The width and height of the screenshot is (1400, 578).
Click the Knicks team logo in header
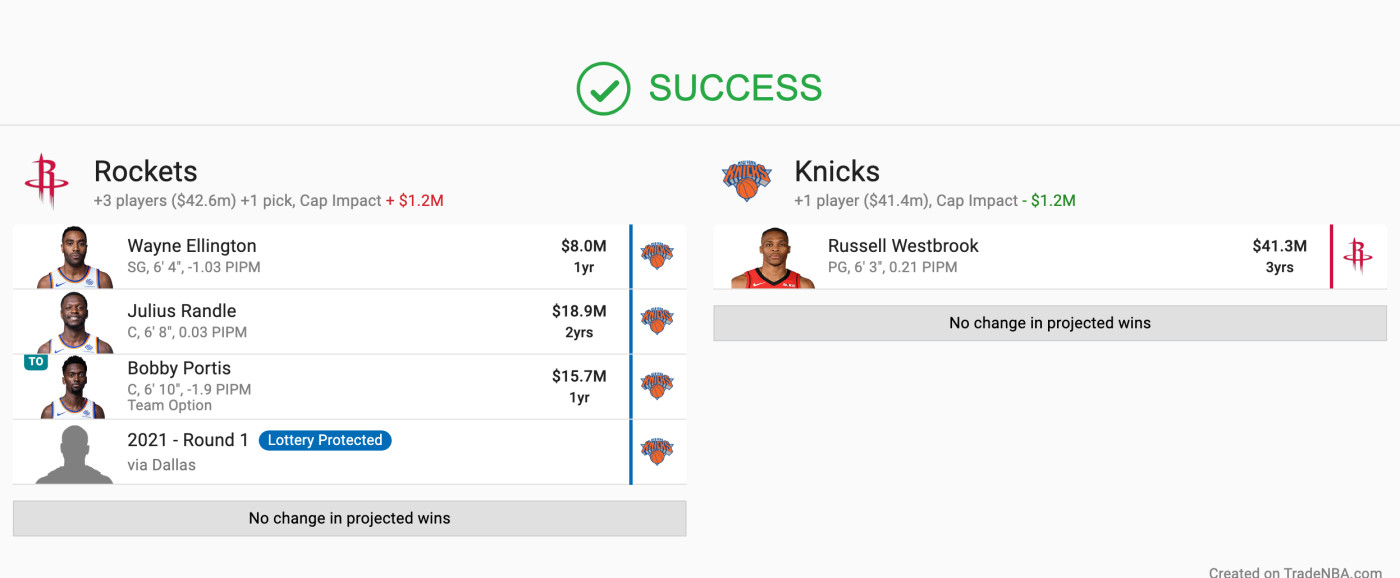click(x=747, y=180)
